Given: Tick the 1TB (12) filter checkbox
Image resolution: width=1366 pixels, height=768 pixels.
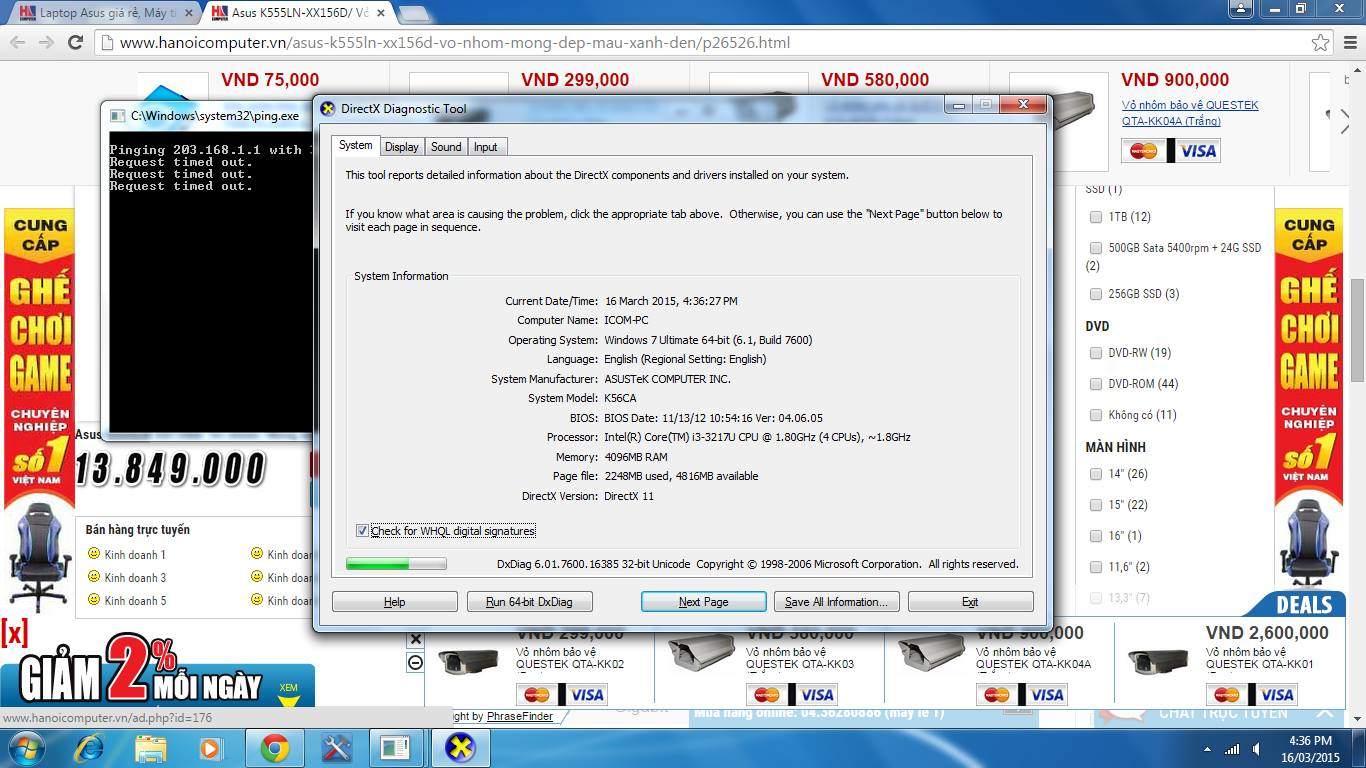Looking at the screenshot, I should [x=1095, y=217].
